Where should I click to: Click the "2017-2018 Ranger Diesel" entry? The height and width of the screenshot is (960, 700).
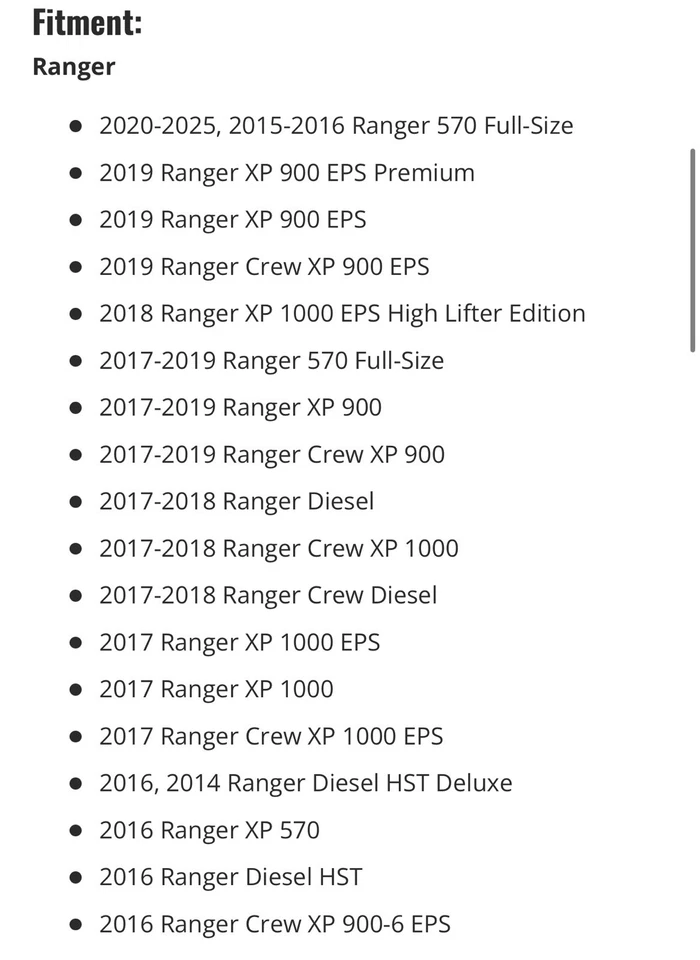tap(236, 502)
